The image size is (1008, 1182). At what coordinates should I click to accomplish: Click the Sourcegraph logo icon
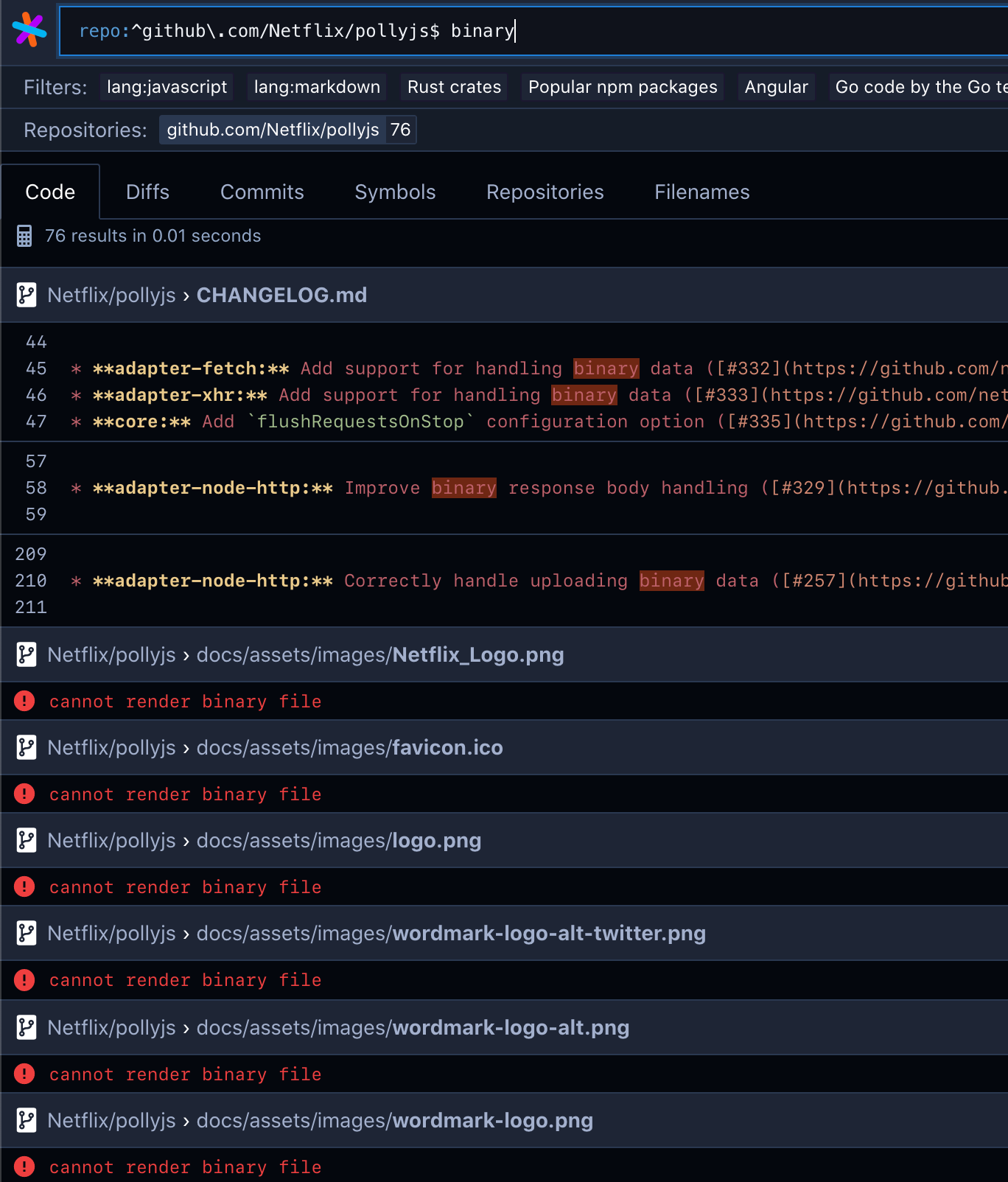click(x=29, y=30)
